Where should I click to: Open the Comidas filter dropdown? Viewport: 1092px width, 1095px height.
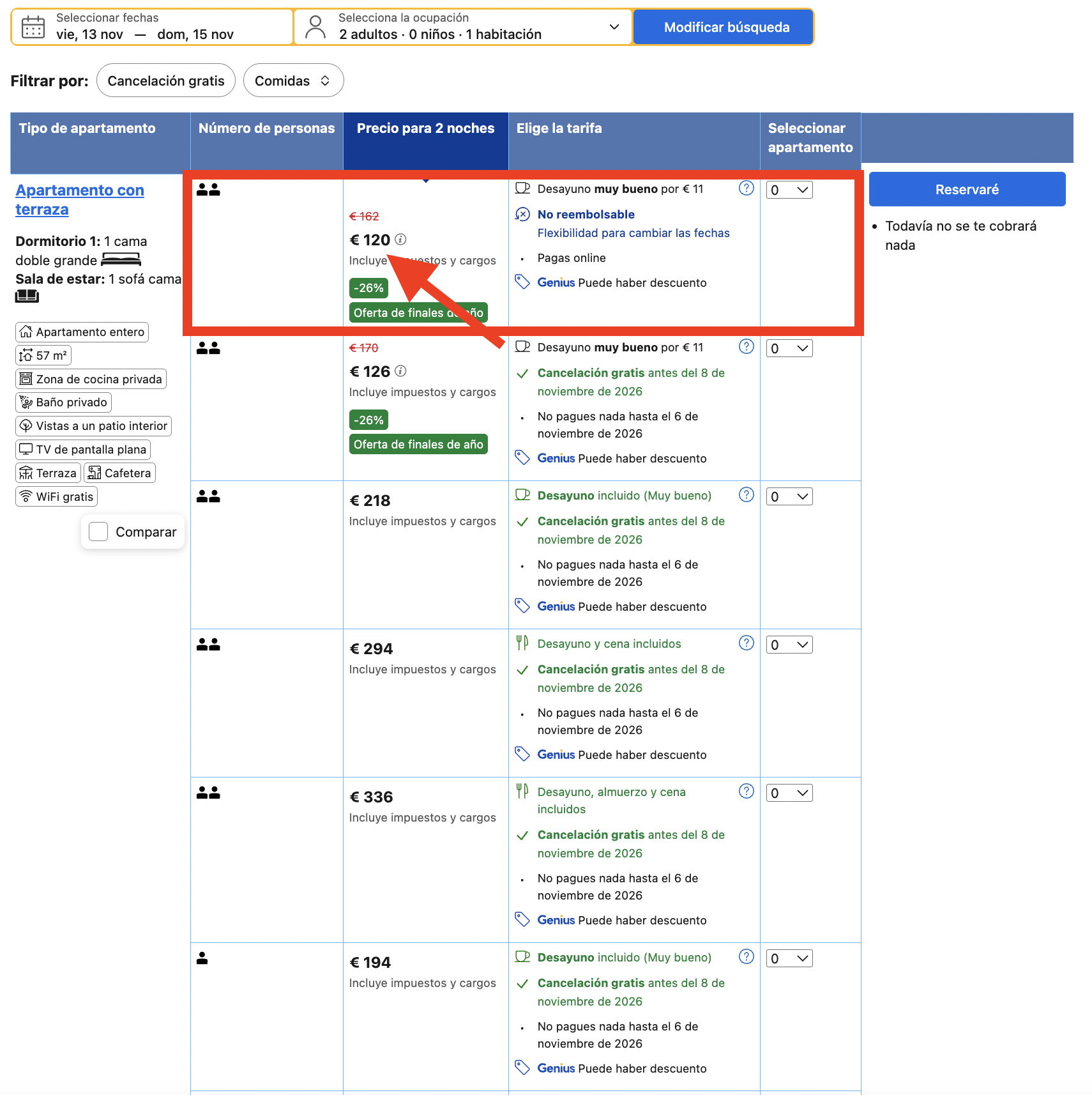click(294, 80)
